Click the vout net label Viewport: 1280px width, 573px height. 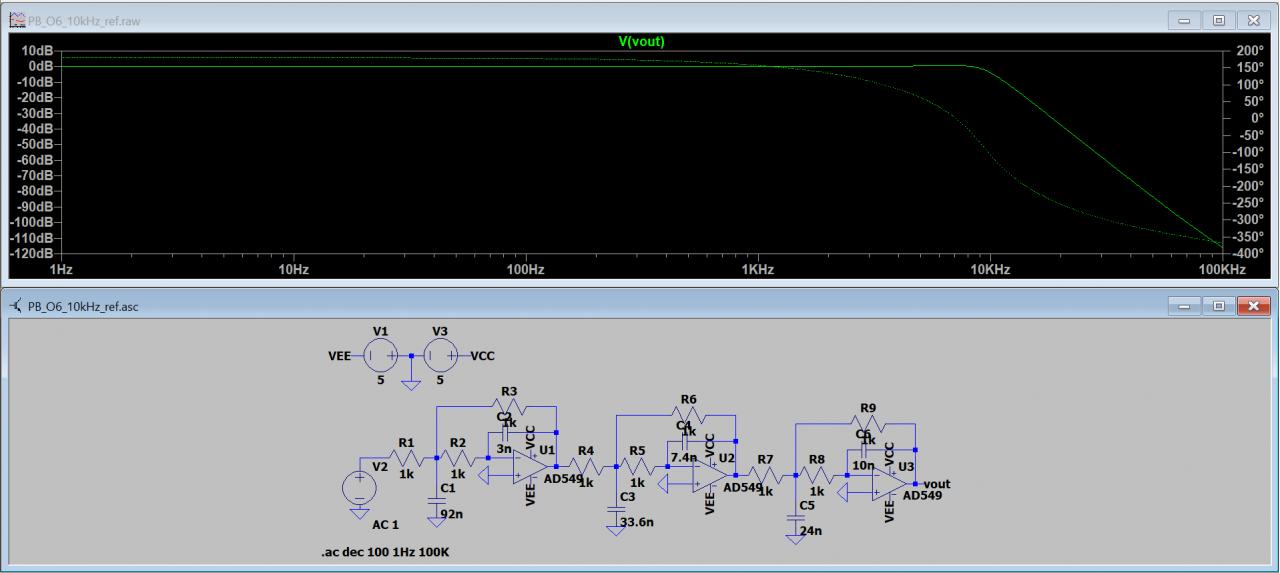pyautogui.click(x=938, y=484)
